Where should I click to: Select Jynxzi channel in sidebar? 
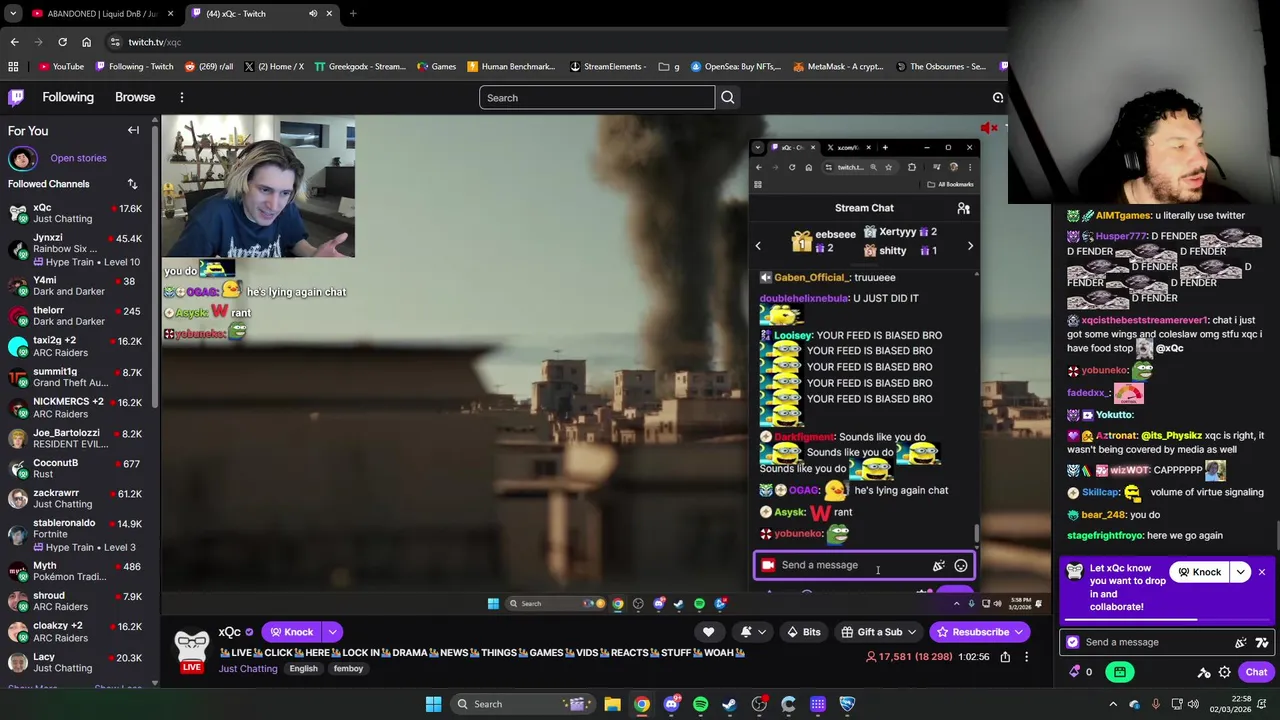click(76, 249)
